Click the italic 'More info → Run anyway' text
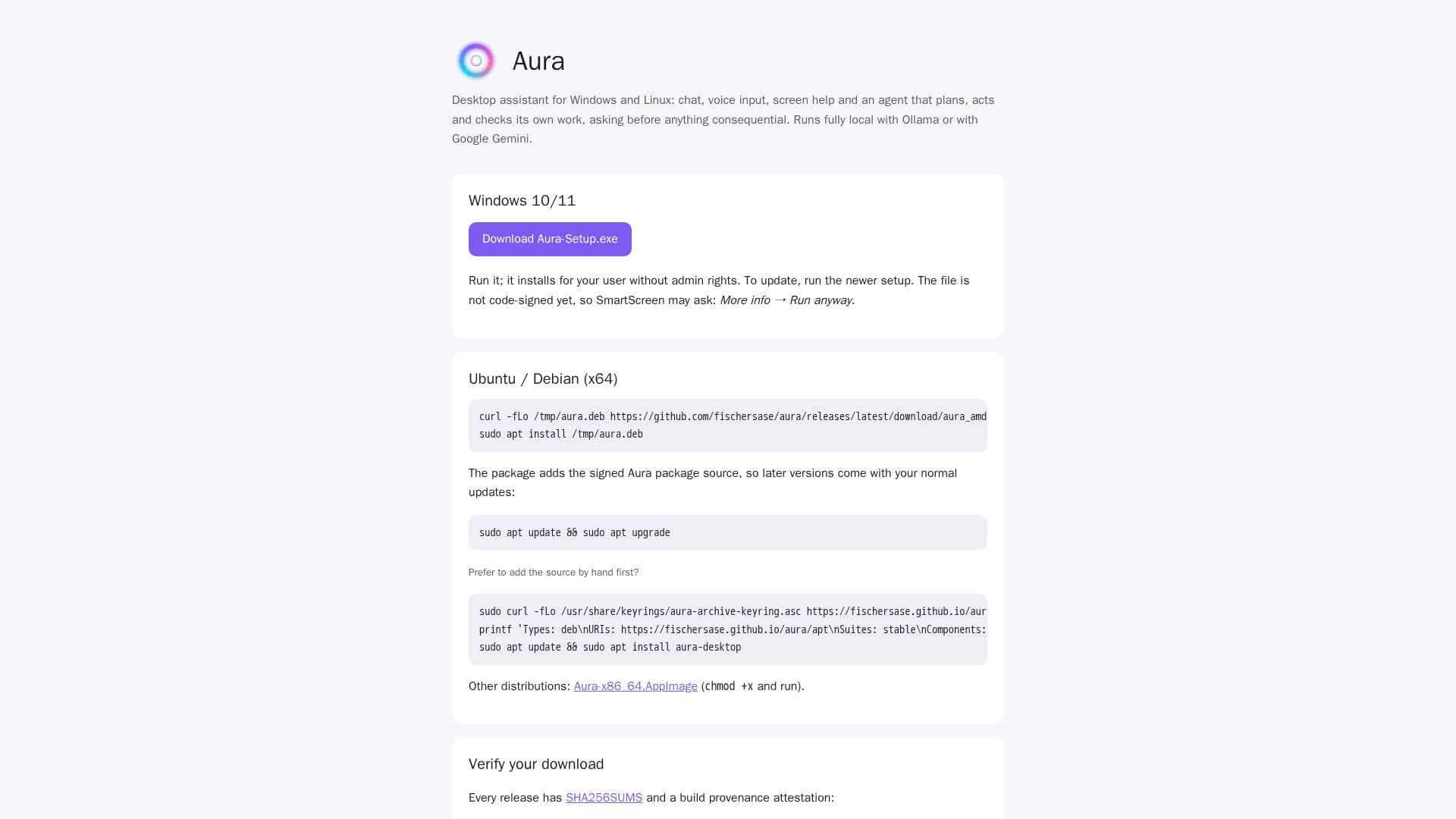This screenshot has width=1456, height=819. tap(786, 300)
